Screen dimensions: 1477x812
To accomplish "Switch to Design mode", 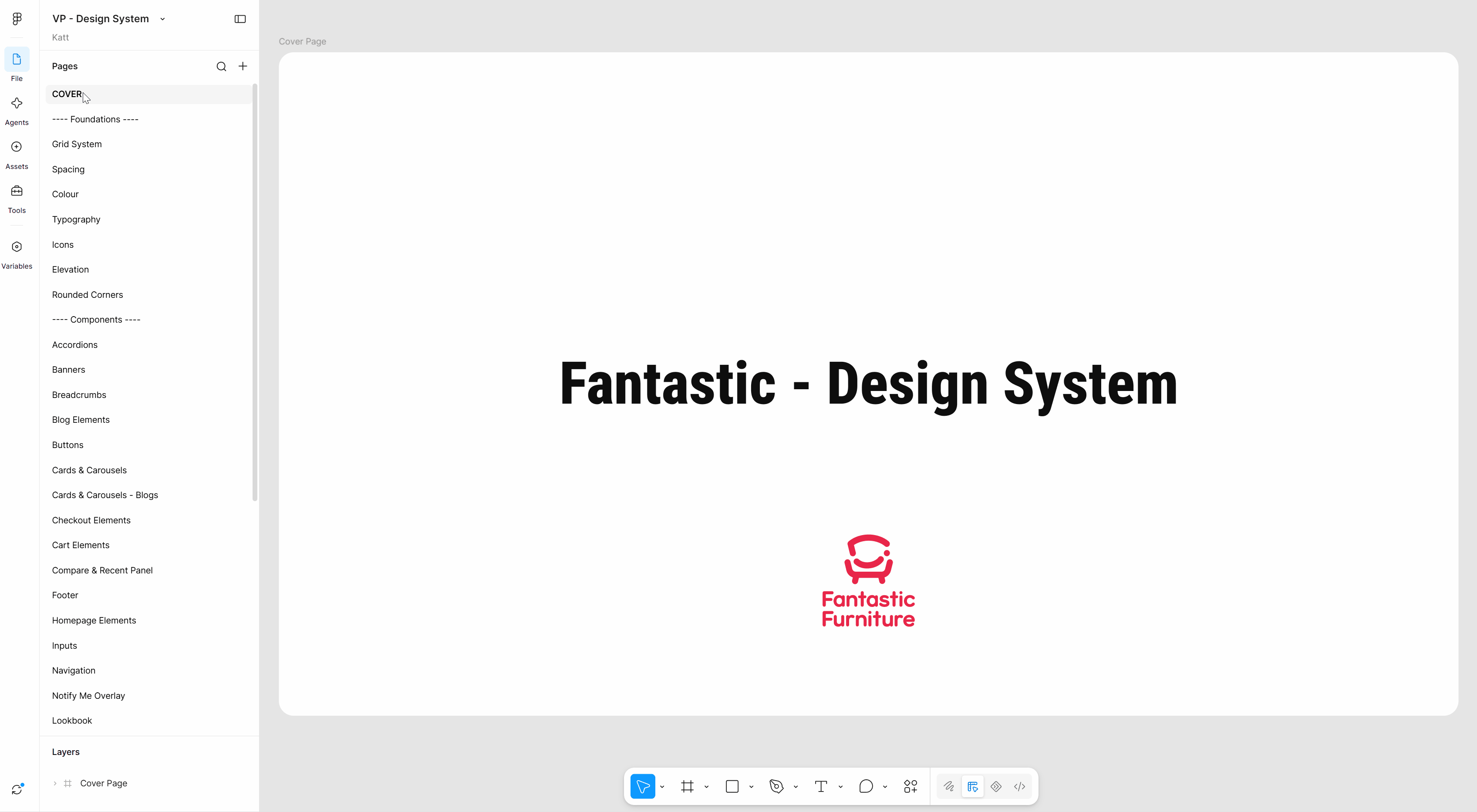I will pyautogui.click(x=972, y=786).
